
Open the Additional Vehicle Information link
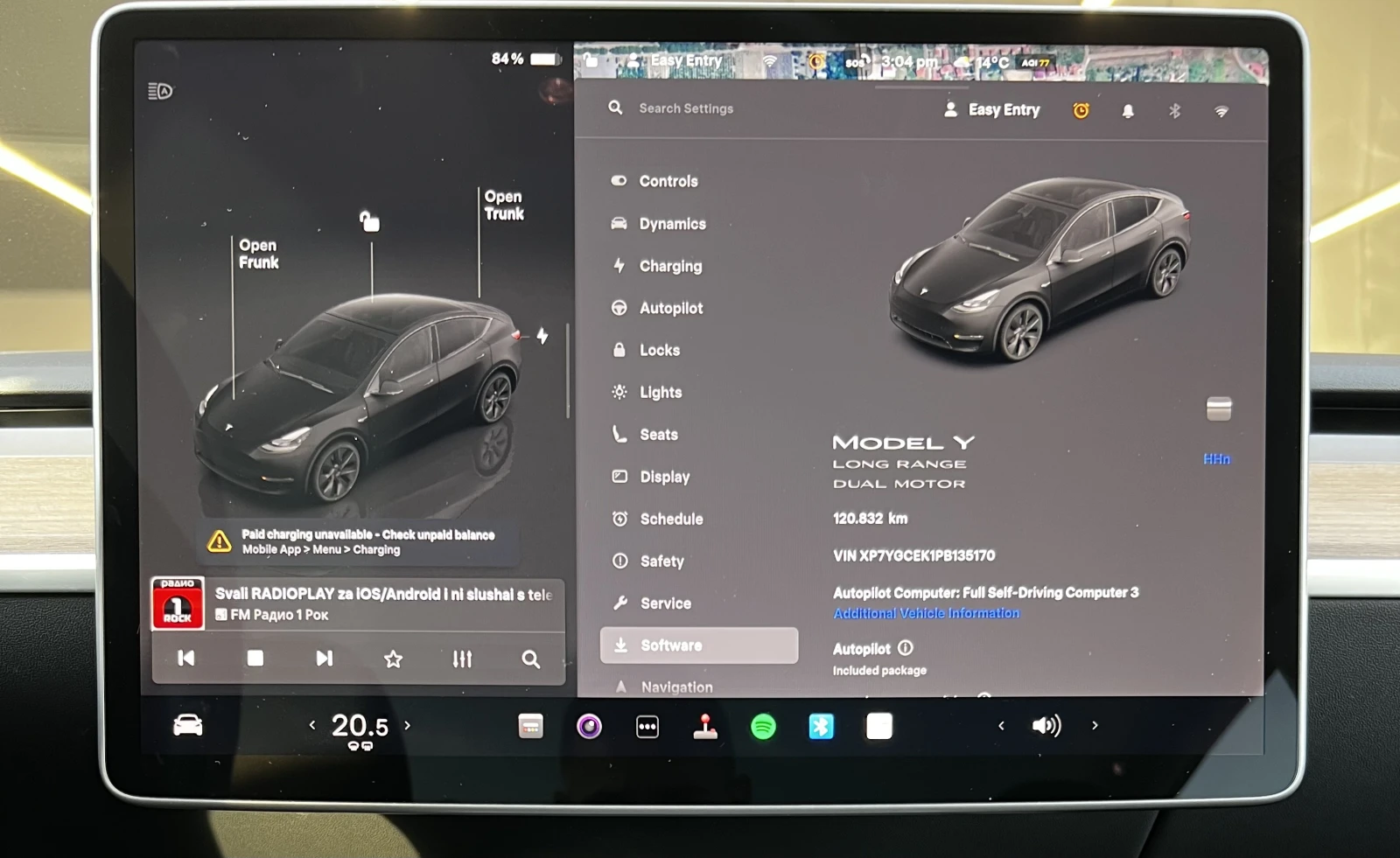[926, 613]
